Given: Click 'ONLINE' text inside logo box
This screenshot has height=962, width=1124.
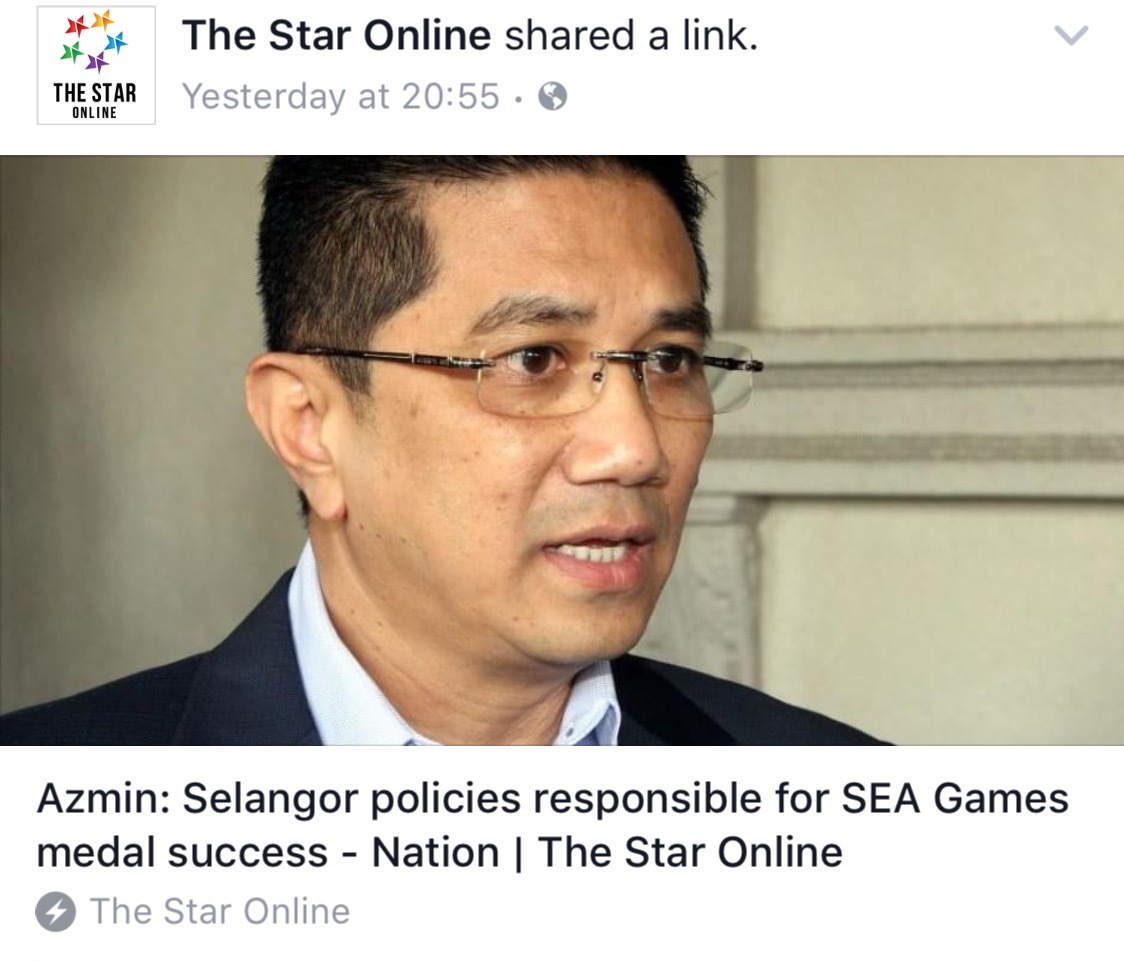Looking at the screenshot, I should pos(95,113).
